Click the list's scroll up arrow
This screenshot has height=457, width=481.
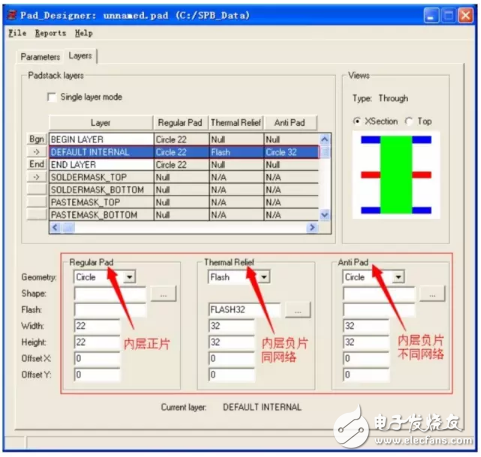[x=324, y=139]
